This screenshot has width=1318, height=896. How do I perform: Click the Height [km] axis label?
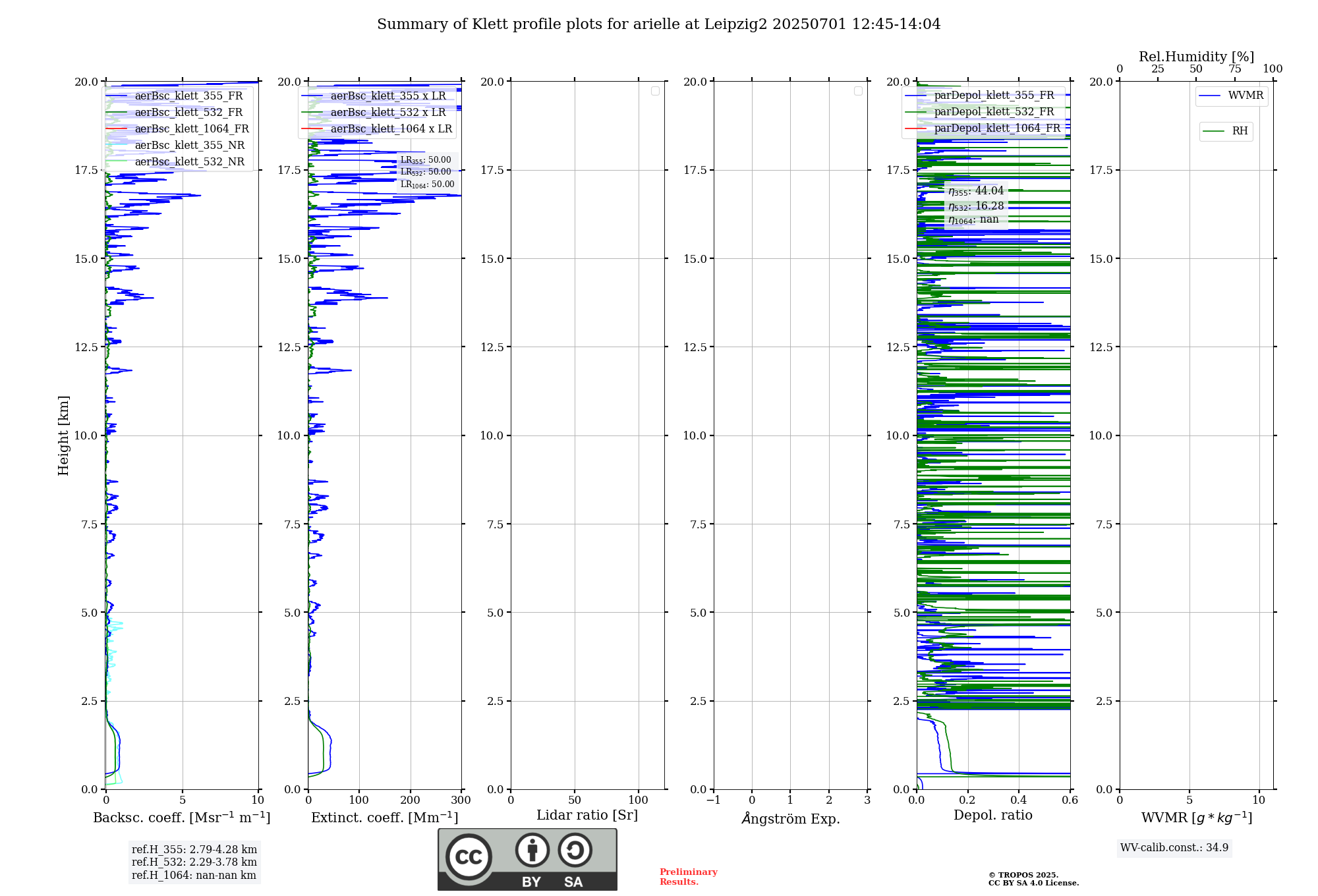pyautogui.click(x=63, y=435)
